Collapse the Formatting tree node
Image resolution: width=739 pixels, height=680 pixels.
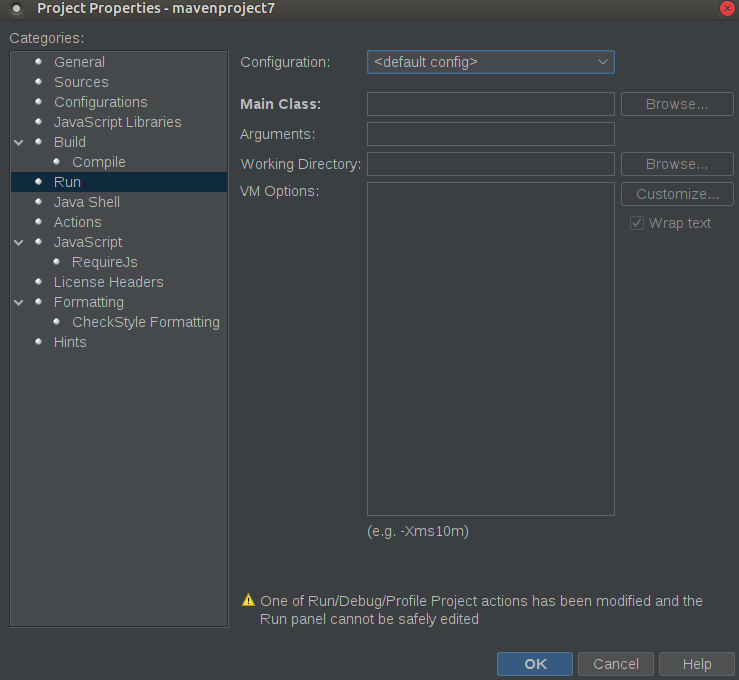pos(19,302)
